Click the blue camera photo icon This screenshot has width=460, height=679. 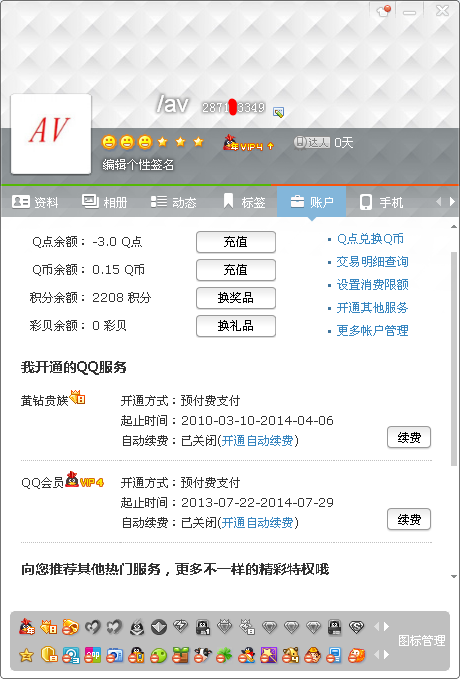point(114,655)
